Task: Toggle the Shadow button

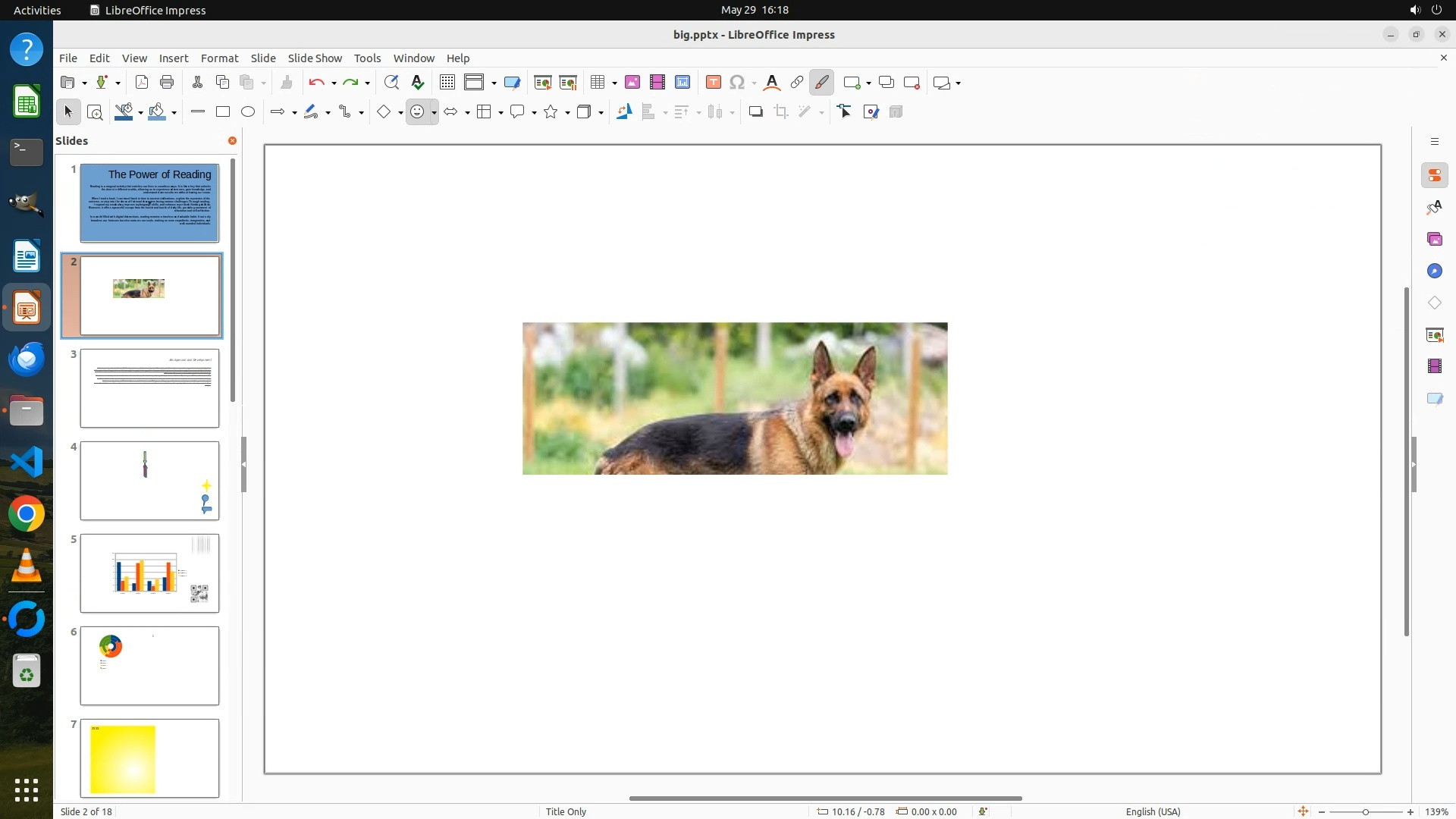Action: (x=755, y=112)
